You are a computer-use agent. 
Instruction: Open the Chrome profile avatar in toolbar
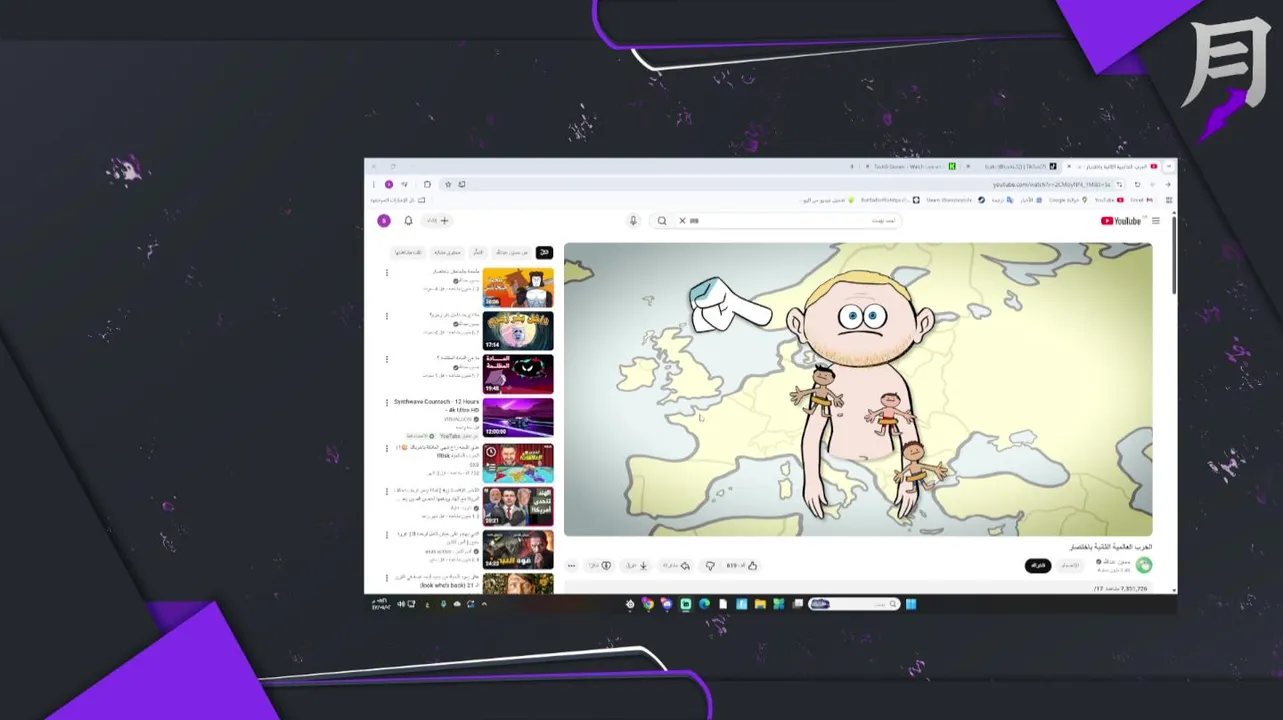[389, 184]
